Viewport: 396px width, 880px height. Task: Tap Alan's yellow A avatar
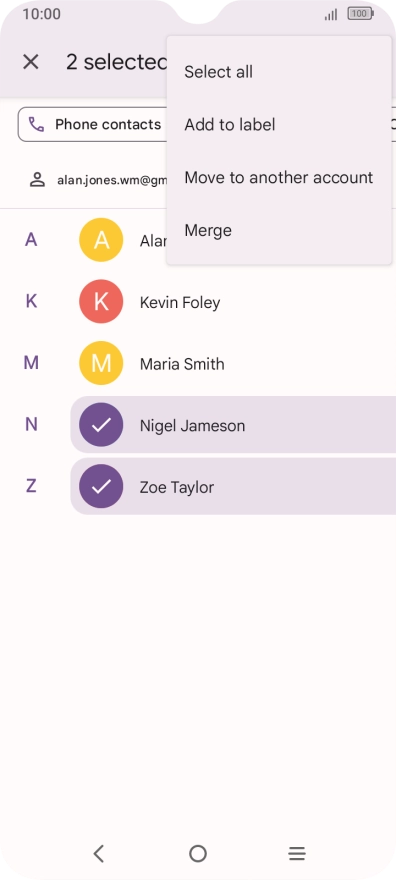101,240
